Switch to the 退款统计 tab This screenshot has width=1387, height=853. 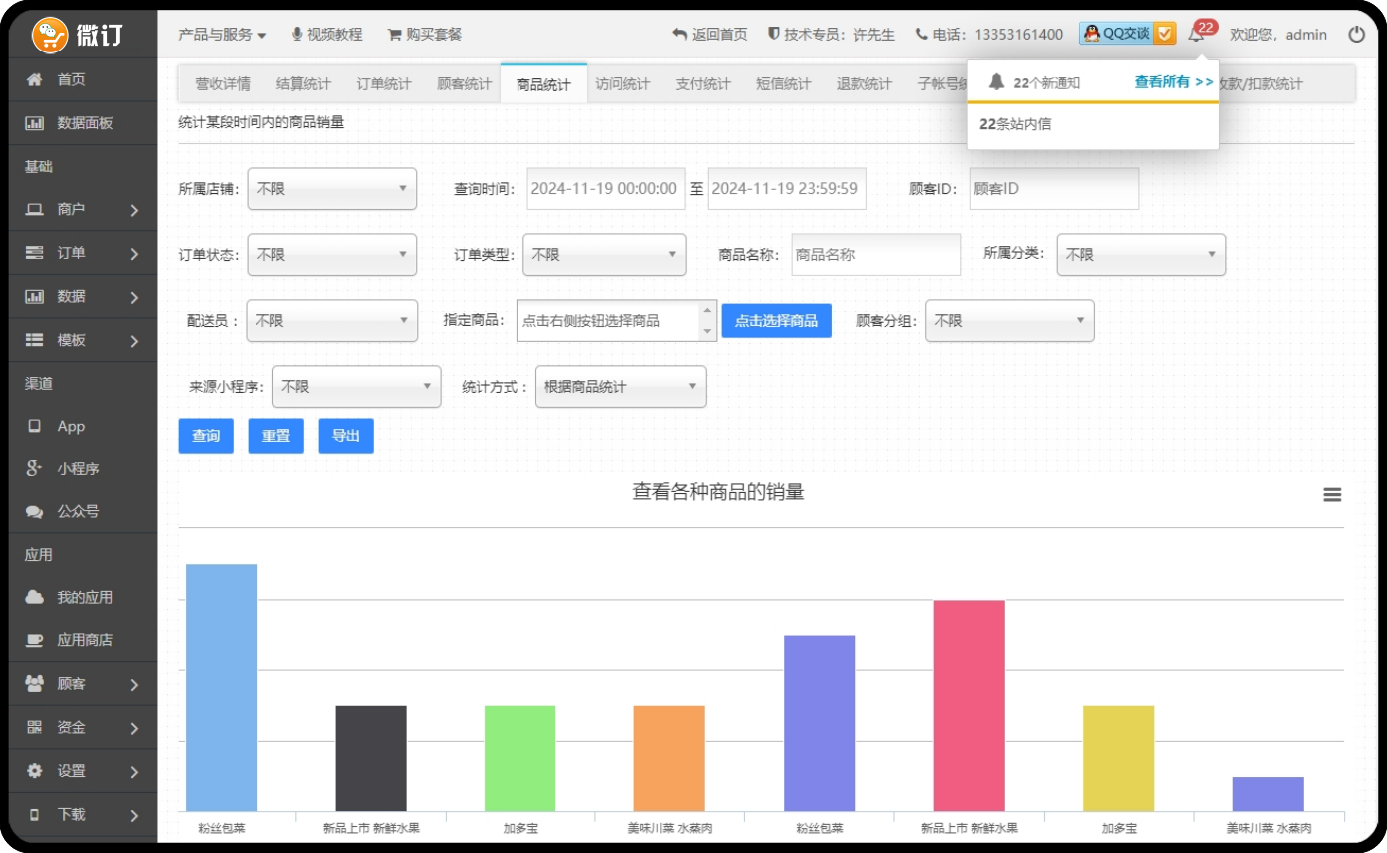[x=864, y=84]
